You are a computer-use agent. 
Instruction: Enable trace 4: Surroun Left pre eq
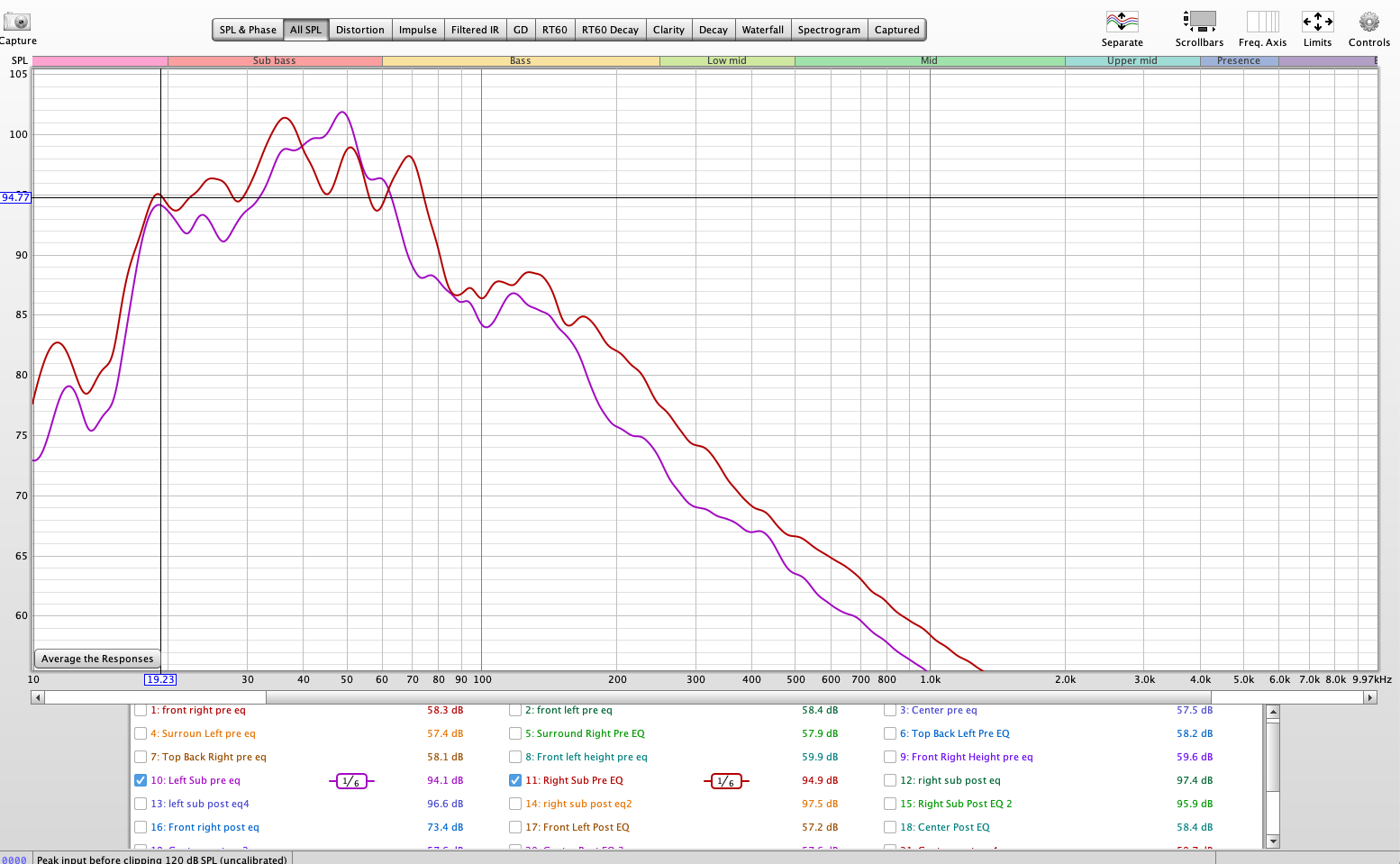coord(141,733)
